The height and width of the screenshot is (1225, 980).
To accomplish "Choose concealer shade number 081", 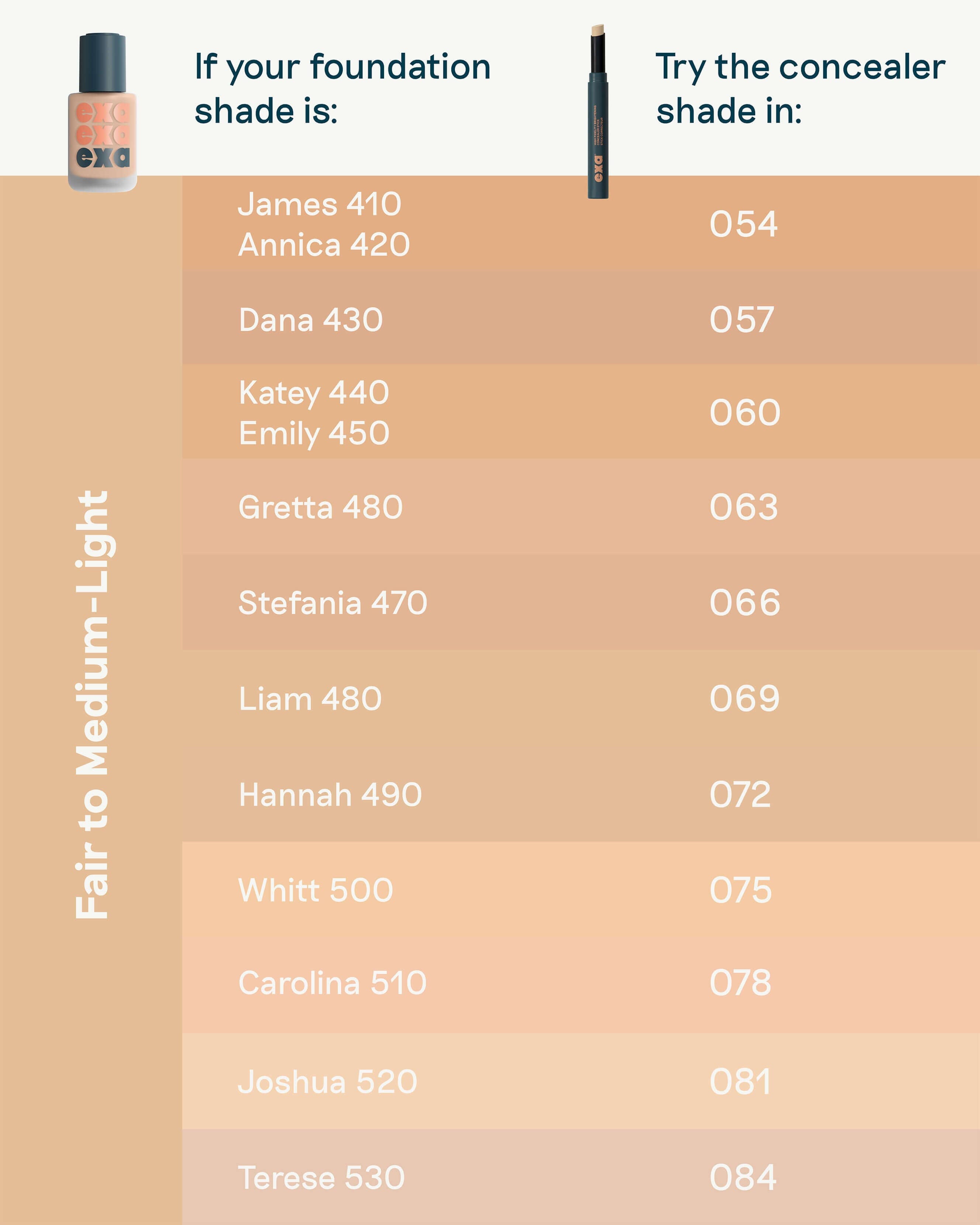I will pyautogui.click(x=740, y=1082).
